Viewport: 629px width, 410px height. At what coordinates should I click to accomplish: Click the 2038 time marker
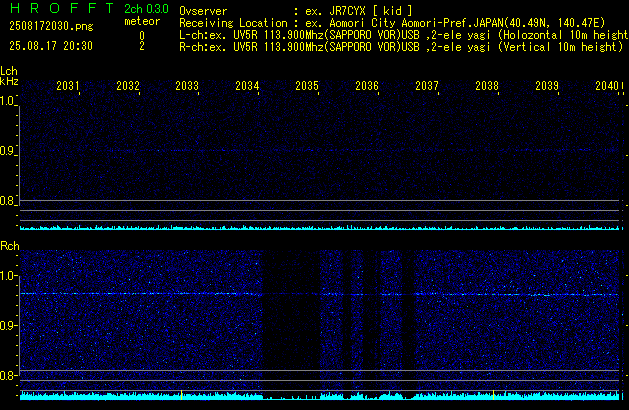pyautogui.click(x=487, y=86)
